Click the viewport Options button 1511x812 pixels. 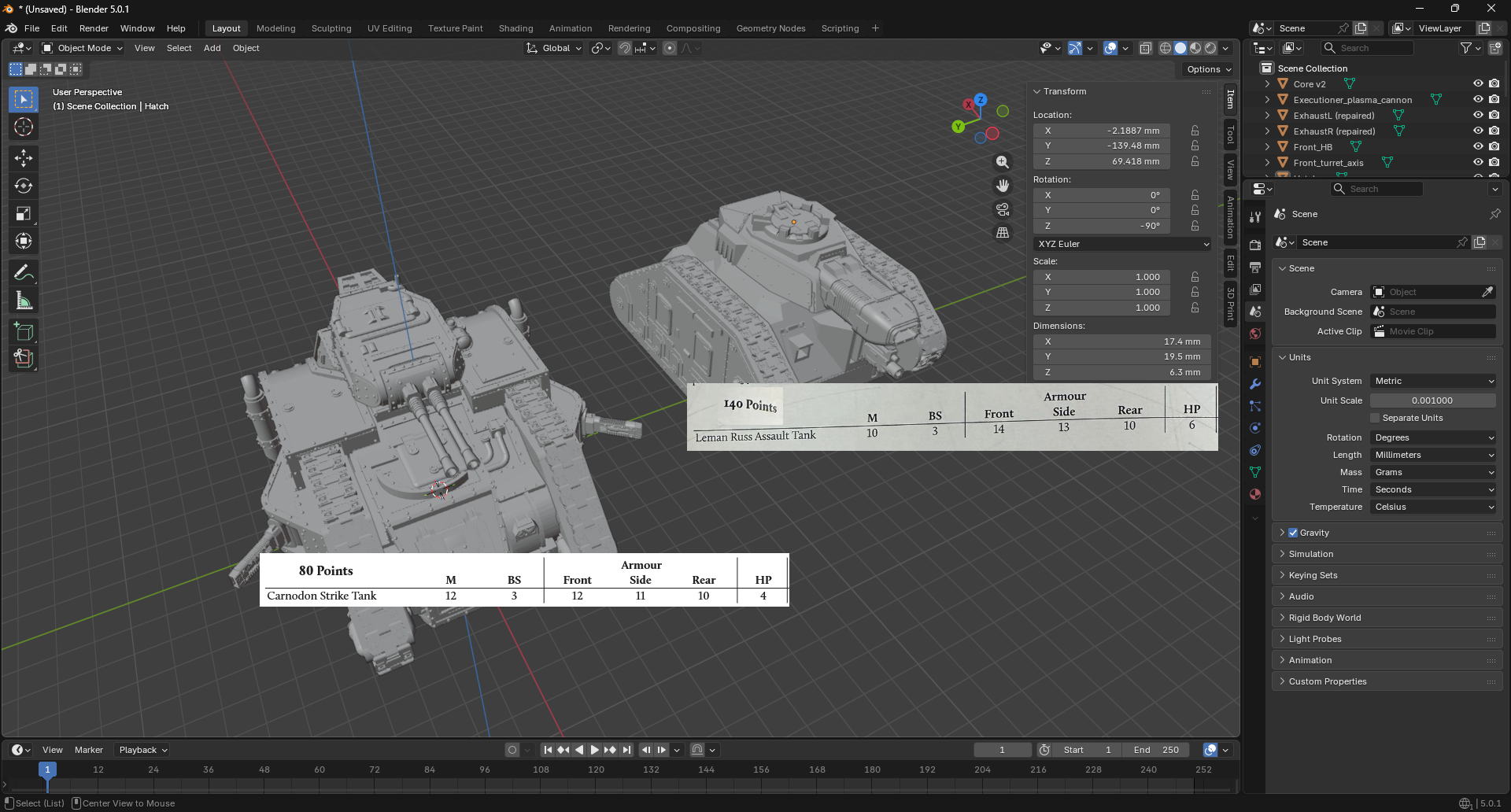(1208, 69)
